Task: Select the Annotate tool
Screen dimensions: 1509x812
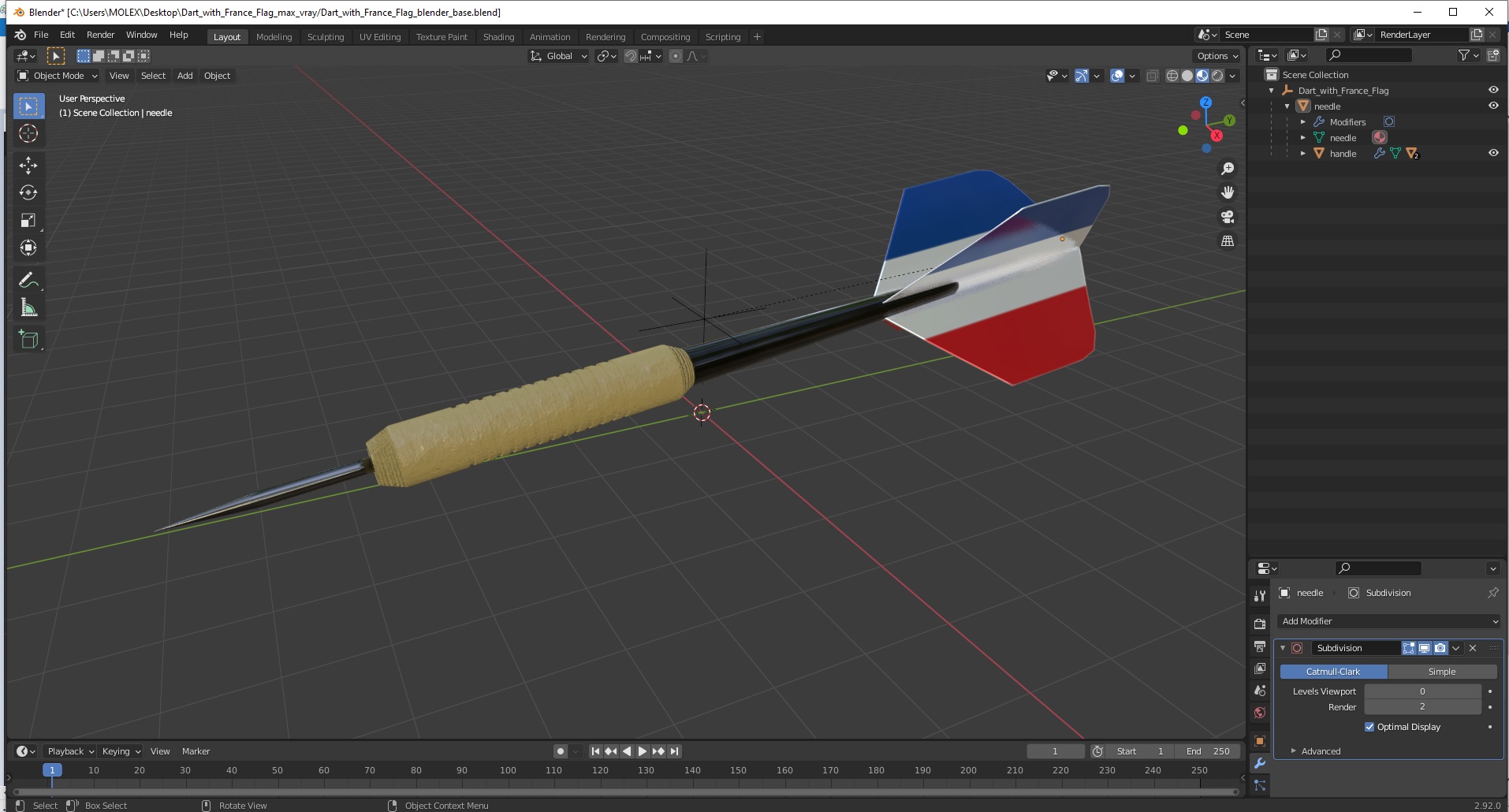Action: pyautogui.click(x=28, y=280)
